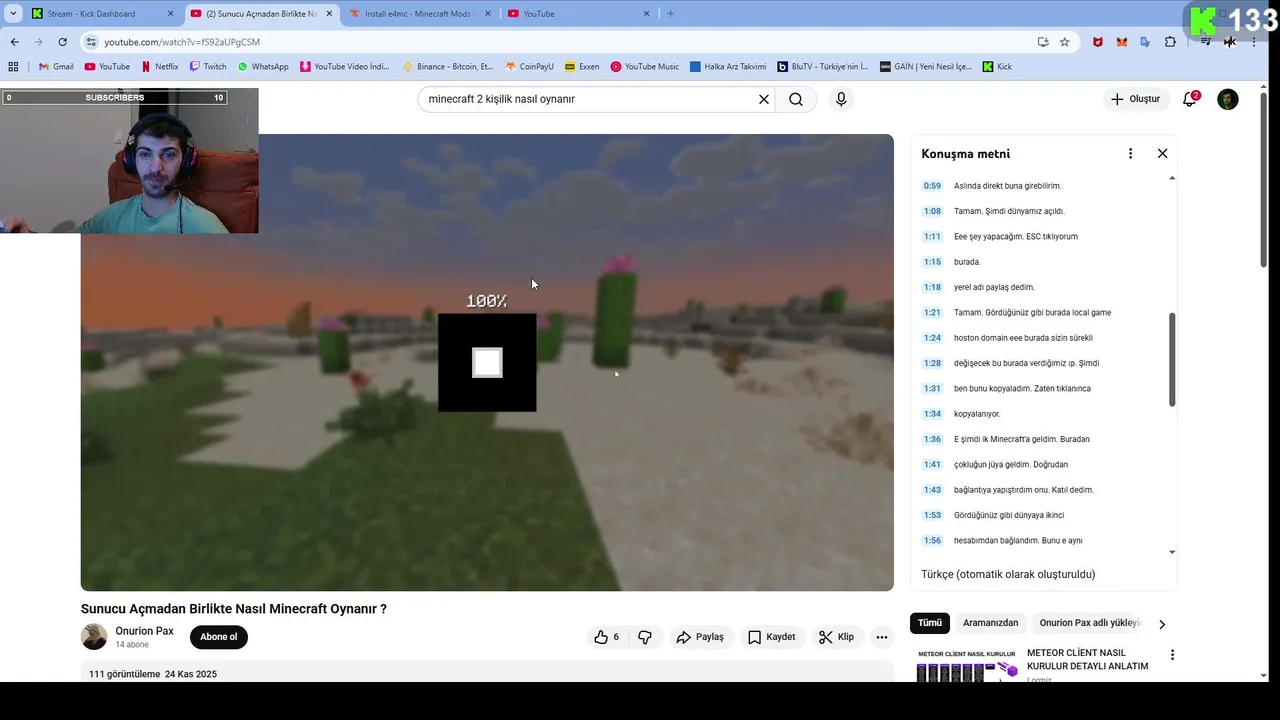This screenshot has height=720, width=1280.
Task: Expand the Türkçe transcript language selector
Action: click(1008, 574)
